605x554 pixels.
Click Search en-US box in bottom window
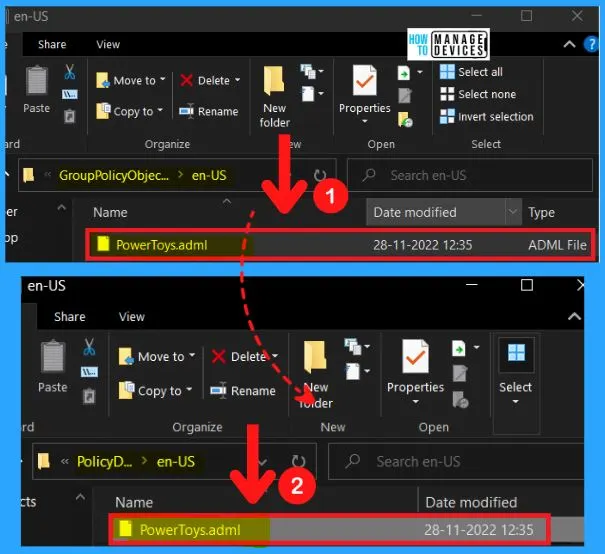point(456,461)
